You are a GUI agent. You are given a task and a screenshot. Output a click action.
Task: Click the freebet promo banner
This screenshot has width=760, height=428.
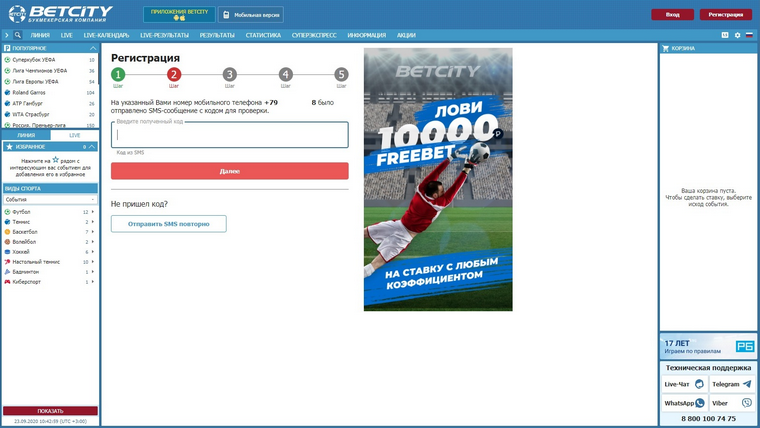[x=438, y=179]
